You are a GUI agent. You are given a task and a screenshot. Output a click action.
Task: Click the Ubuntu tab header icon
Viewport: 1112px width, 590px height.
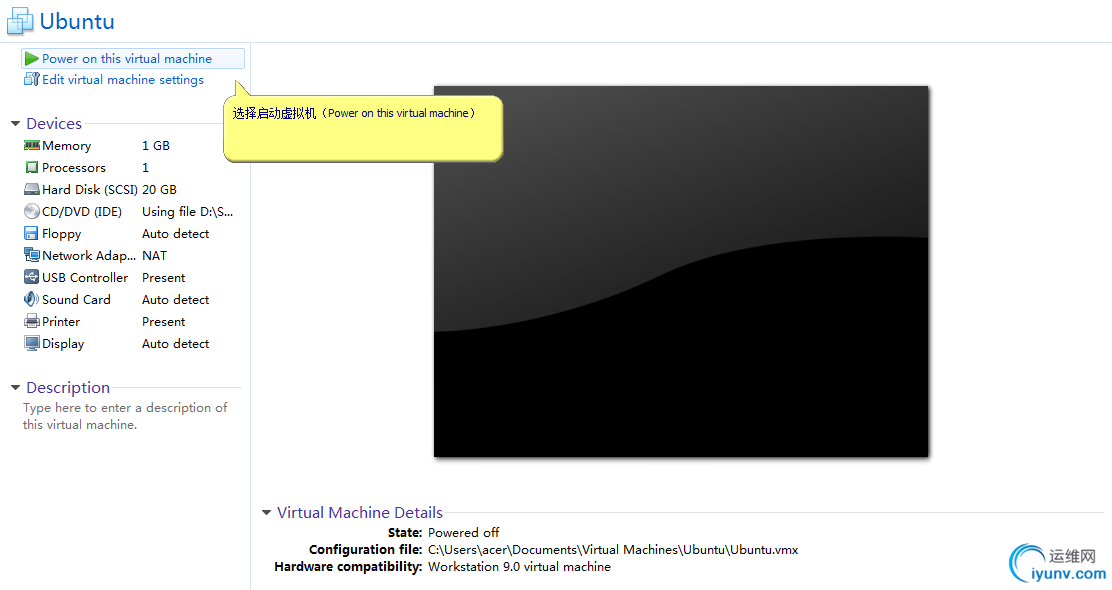20,21
